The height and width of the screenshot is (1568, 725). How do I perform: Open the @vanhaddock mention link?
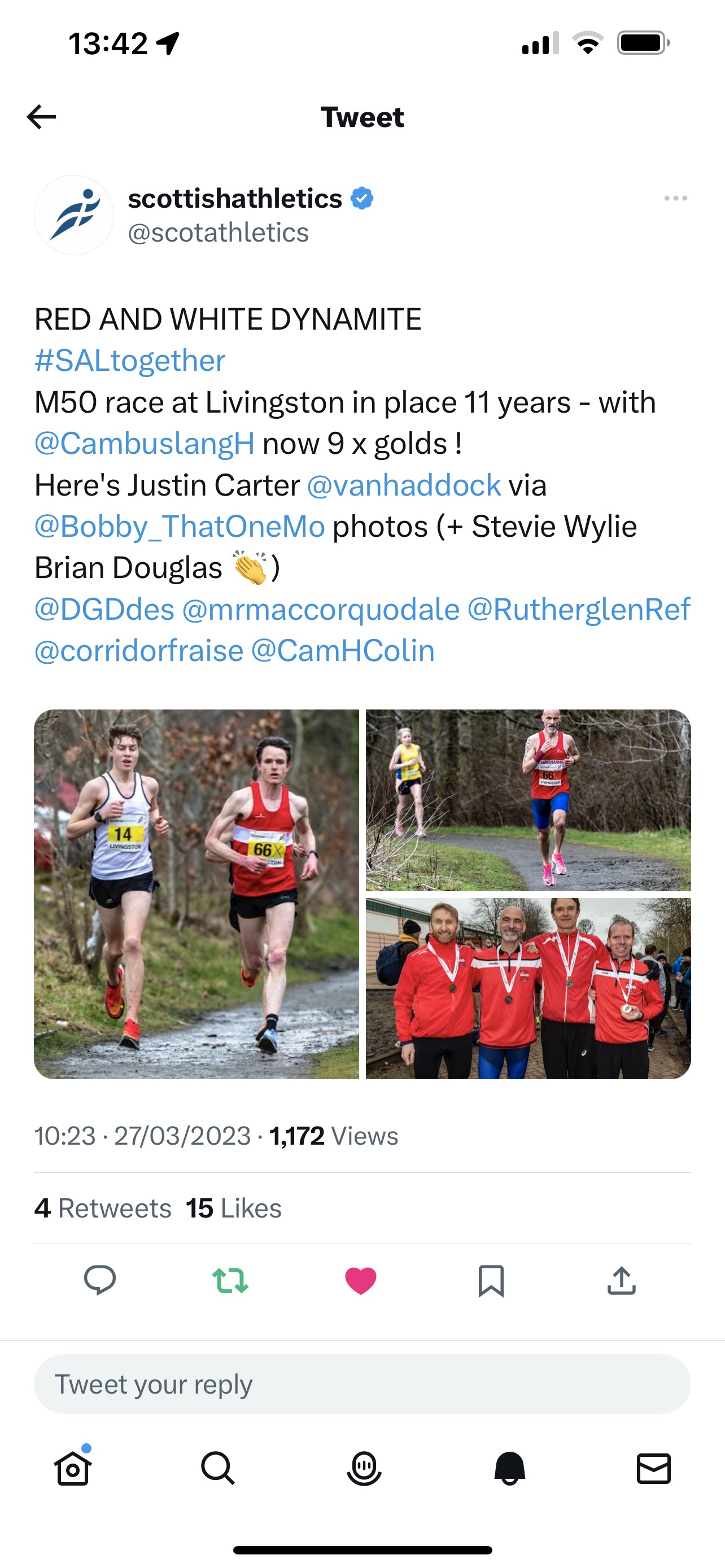[x=404, y=485]
